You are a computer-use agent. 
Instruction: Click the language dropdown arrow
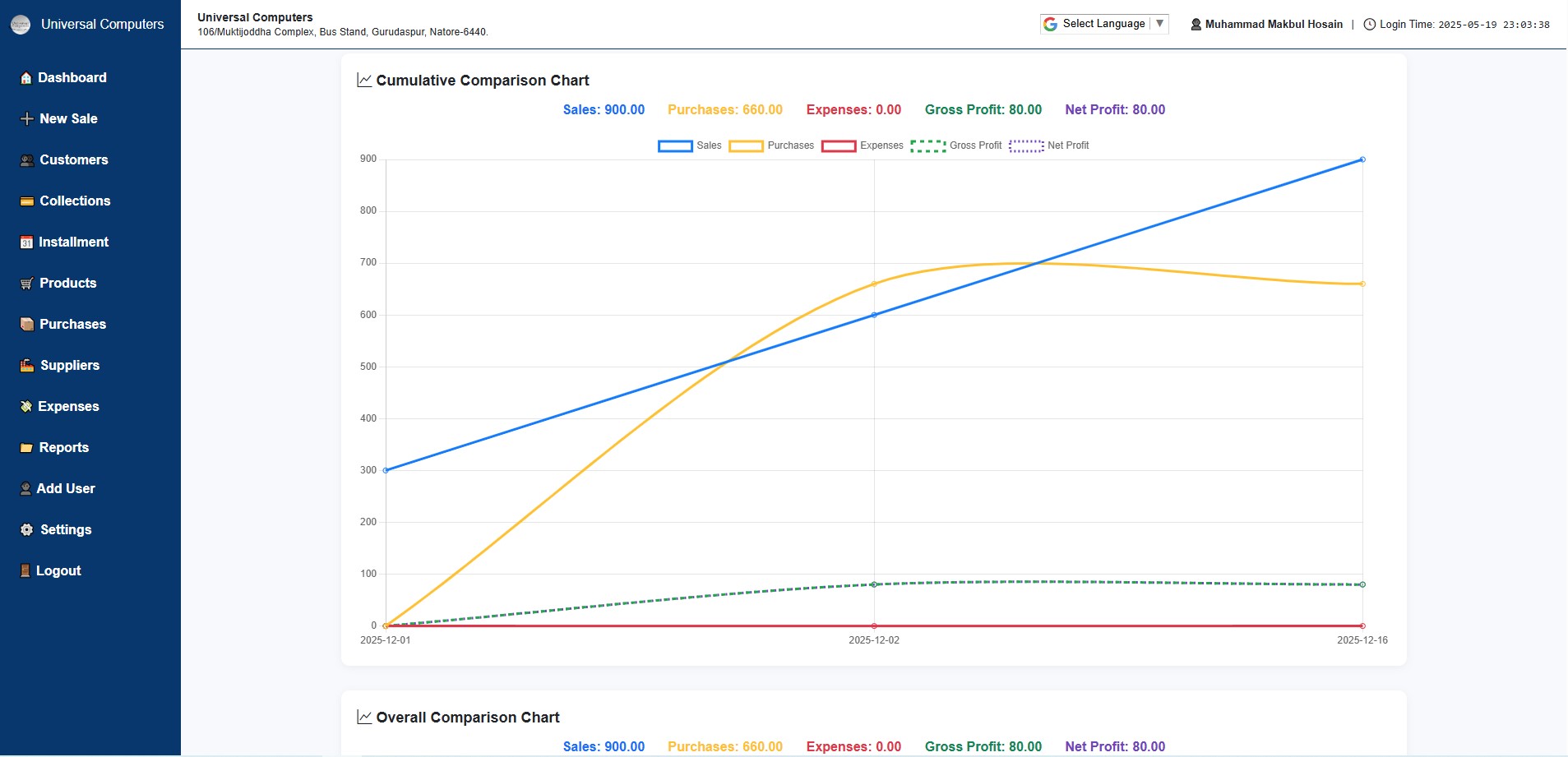pyautogui.click(x=1159, y=24)
